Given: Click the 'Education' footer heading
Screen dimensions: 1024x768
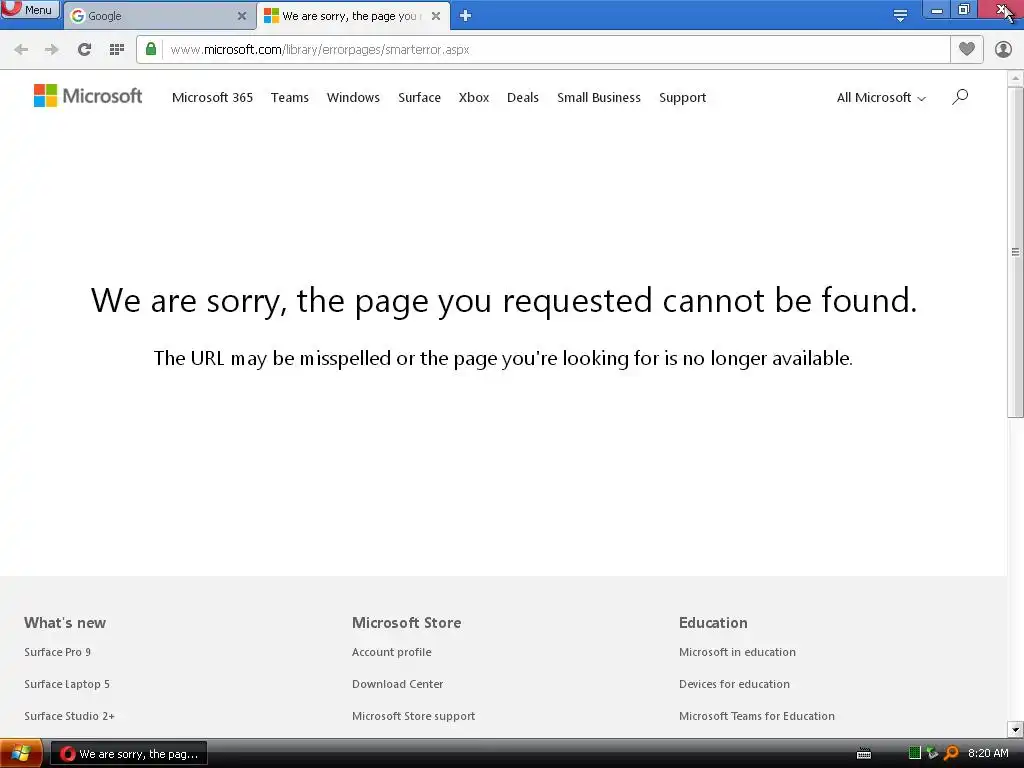Looking at the screenshot, I should (713, 622).
